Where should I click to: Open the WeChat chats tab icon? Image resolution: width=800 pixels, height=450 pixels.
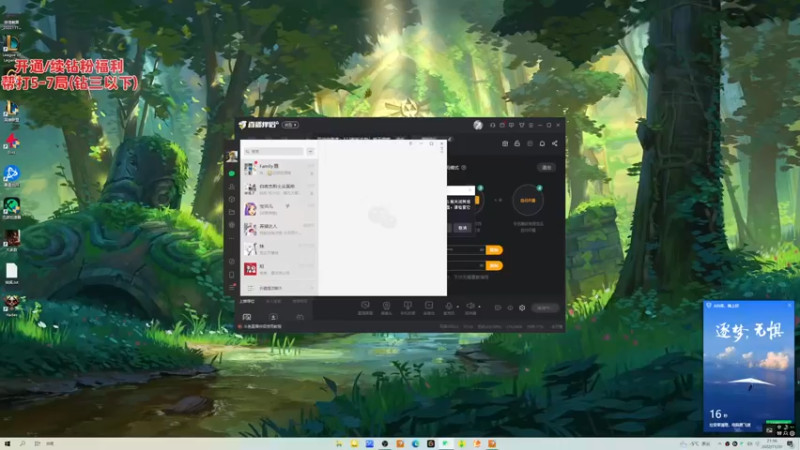(x=232, y=173)
